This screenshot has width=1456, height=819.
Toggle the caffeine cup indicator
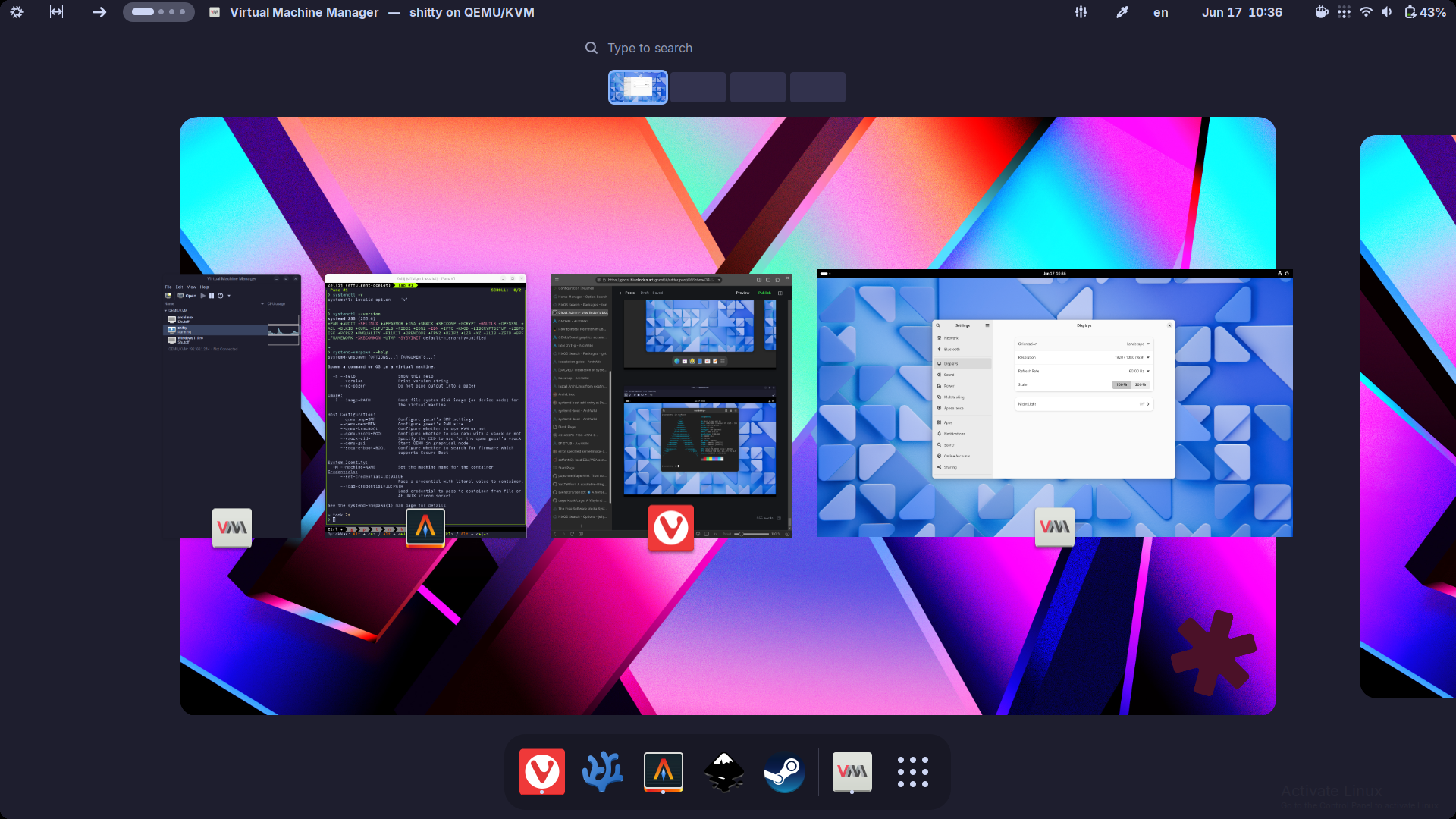click(x=1322, y=12)
